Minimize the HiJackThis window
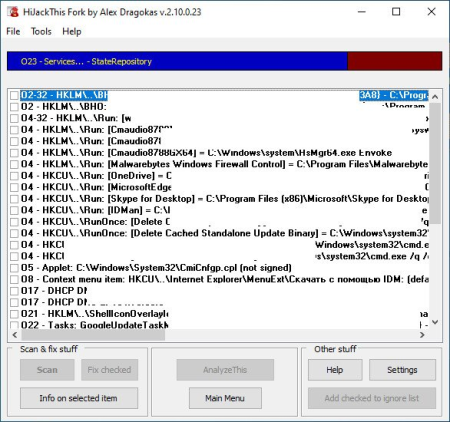Image resolution: width=450 pixels, height=422 pixels. pos(362,12)
